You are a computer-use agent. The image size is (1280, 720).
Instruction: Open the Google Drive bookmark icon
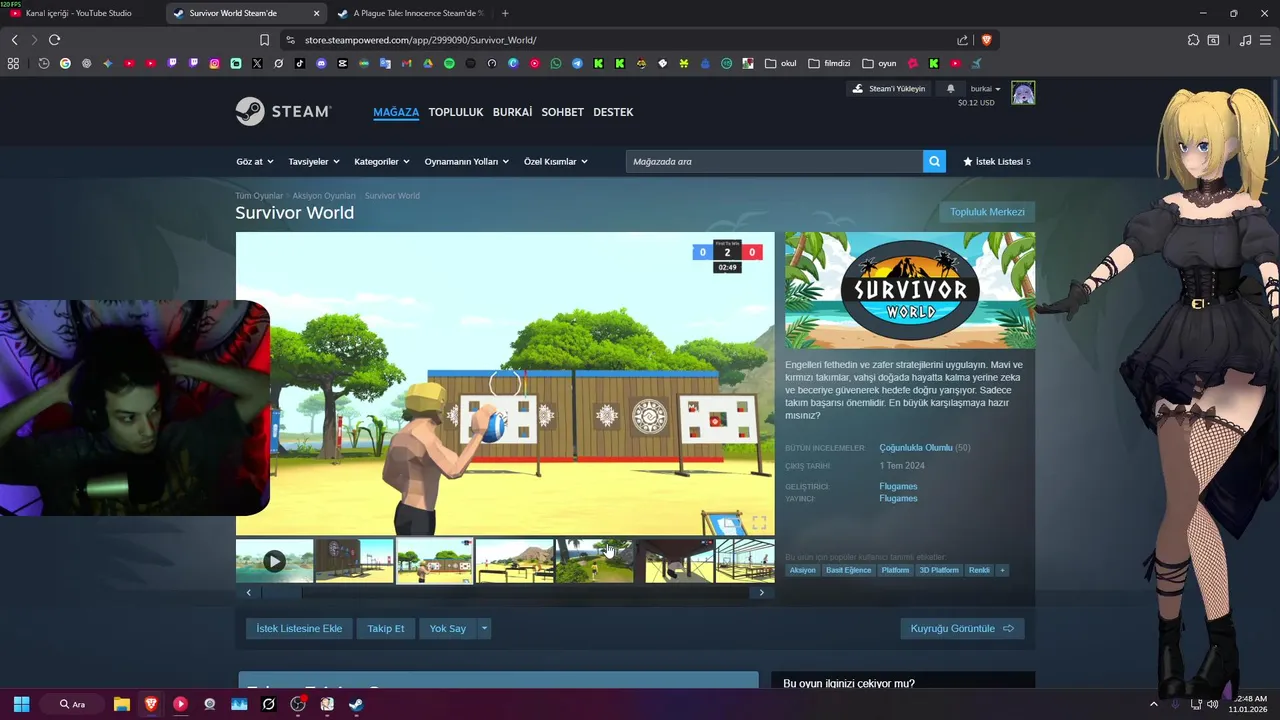[x=428, y=63]
